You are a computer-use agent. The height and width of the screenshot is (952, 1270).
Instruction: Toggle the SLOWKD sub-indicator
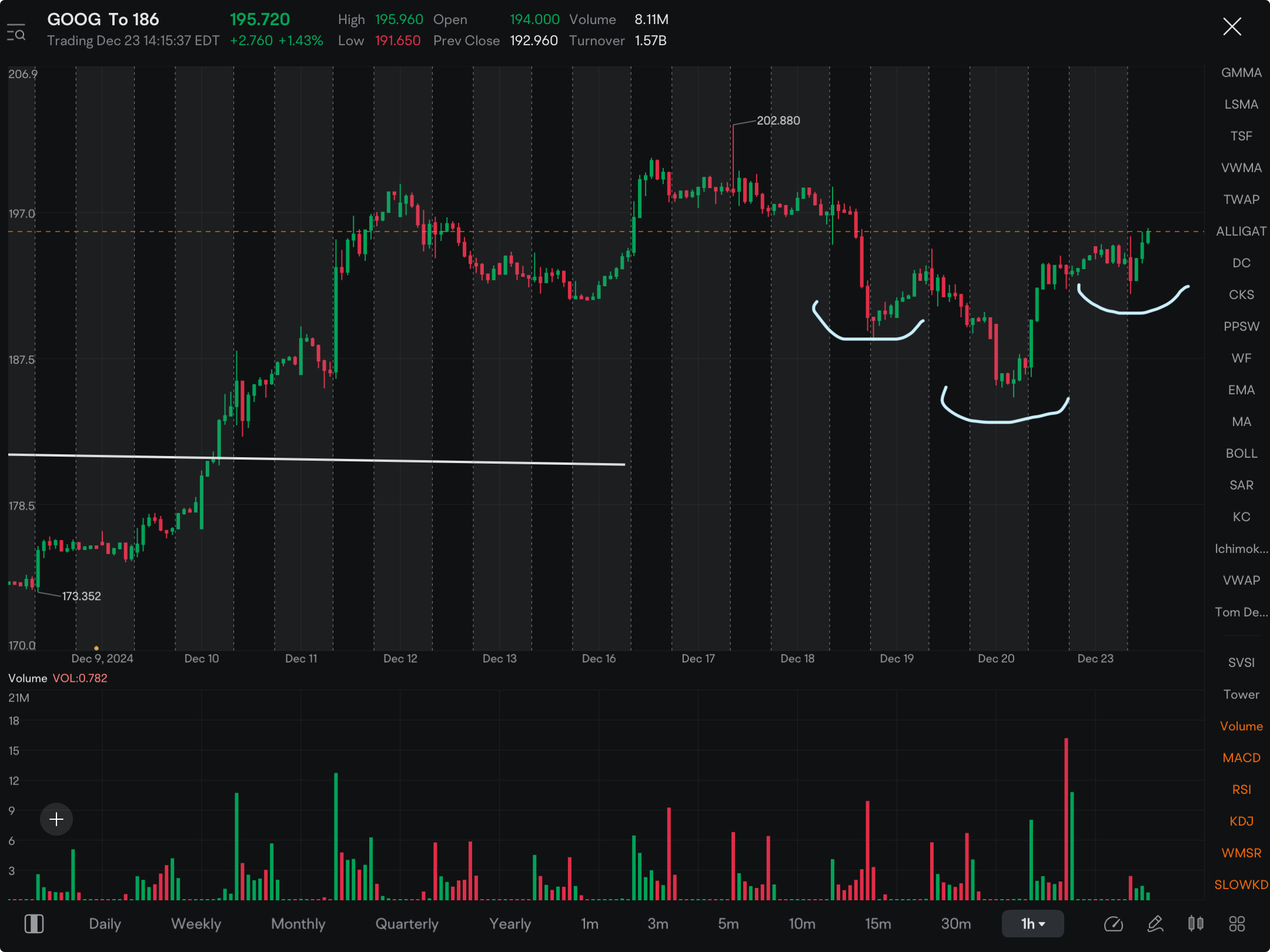click(x=1241, y=885)
